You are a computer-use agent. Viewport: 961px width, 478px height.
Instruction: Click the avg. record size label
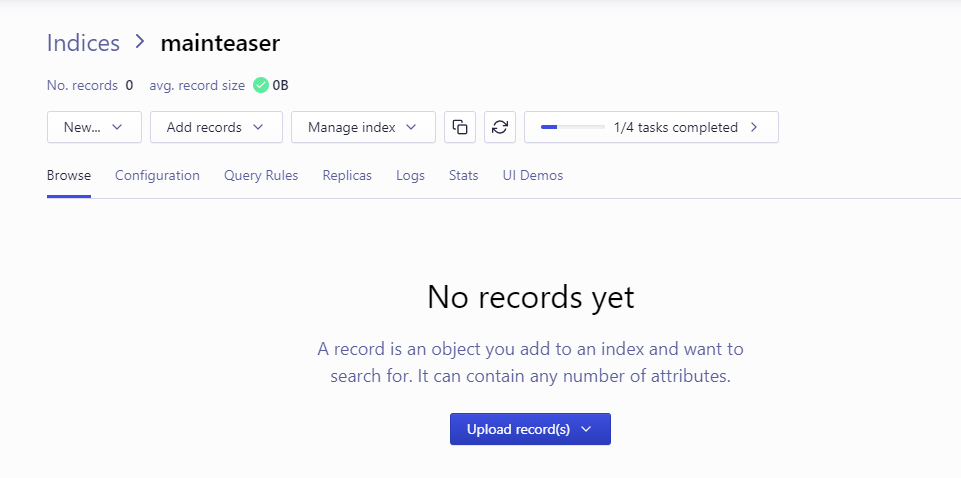tap(197, 85)
